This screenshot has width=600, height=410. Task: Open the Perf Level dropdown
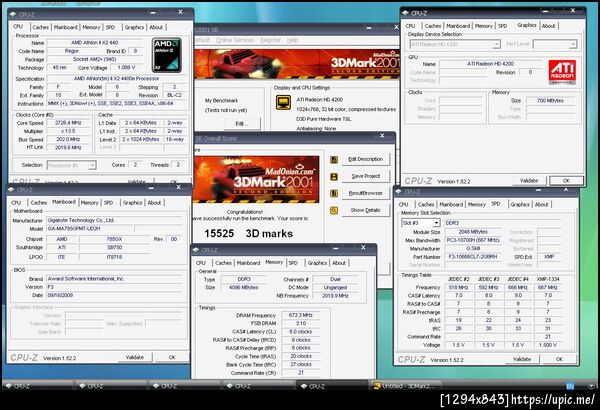(555, 44)
